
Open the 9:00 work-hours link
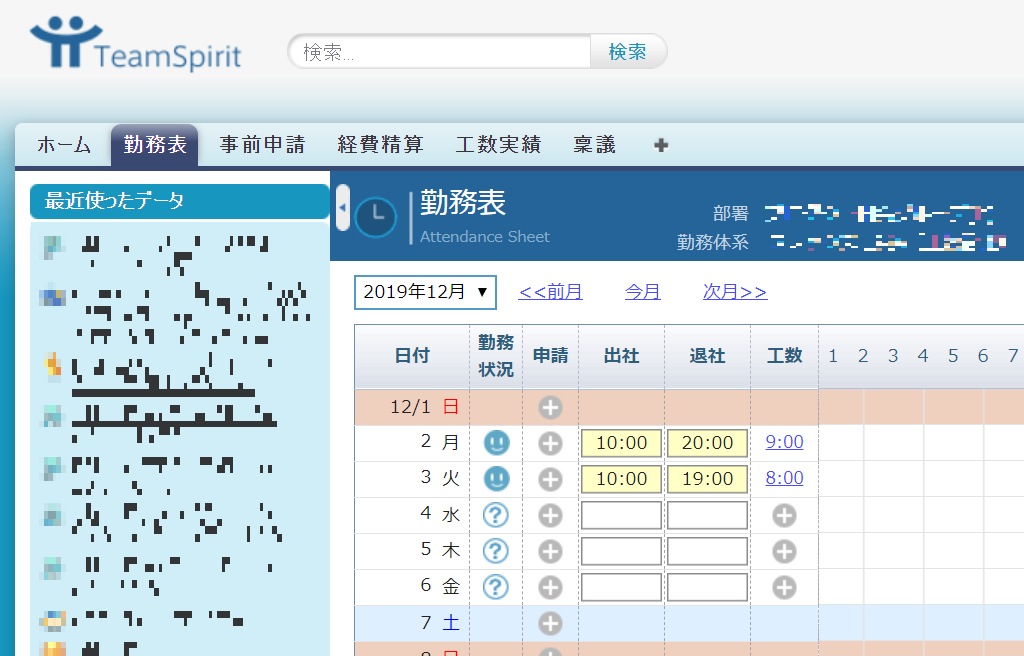(x=784, y=442)
